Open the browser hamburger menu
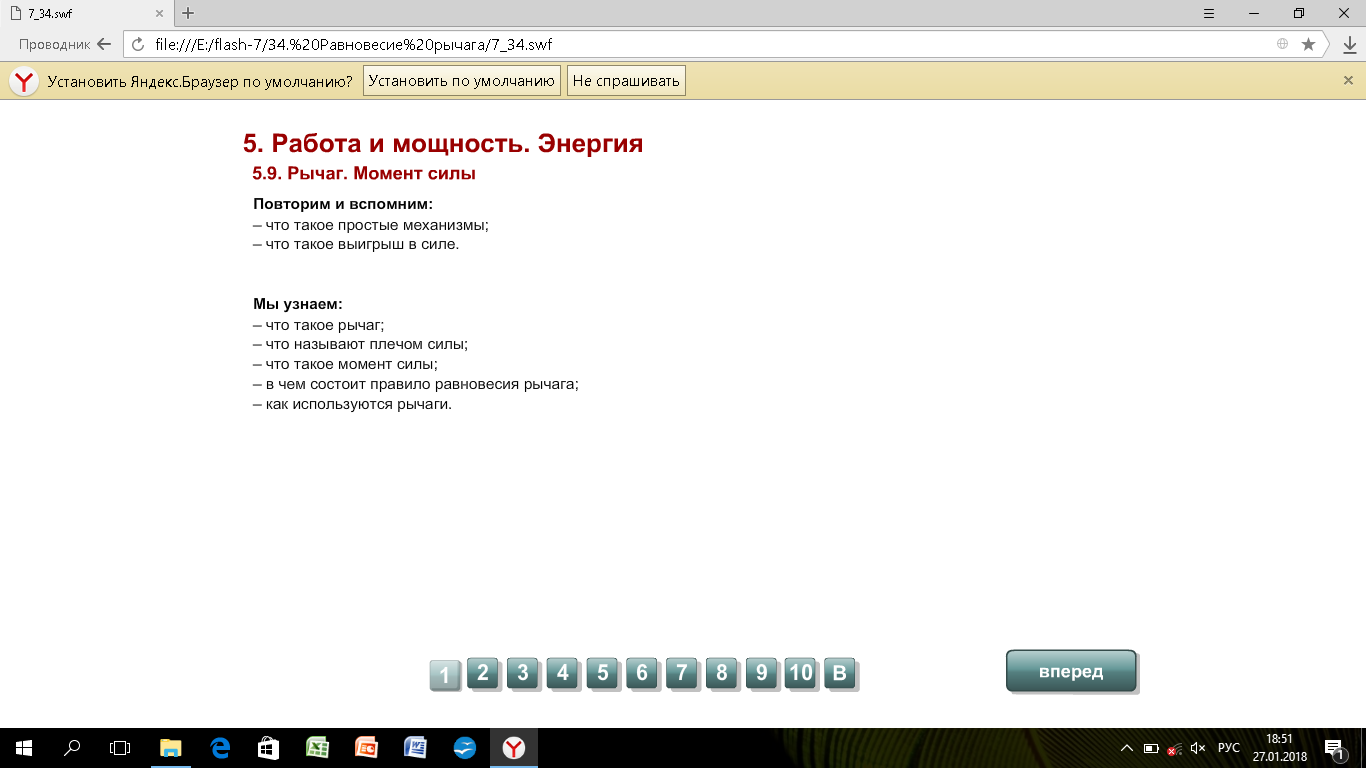Screen dimensions: 1366x768 [x=1209, y=13]
